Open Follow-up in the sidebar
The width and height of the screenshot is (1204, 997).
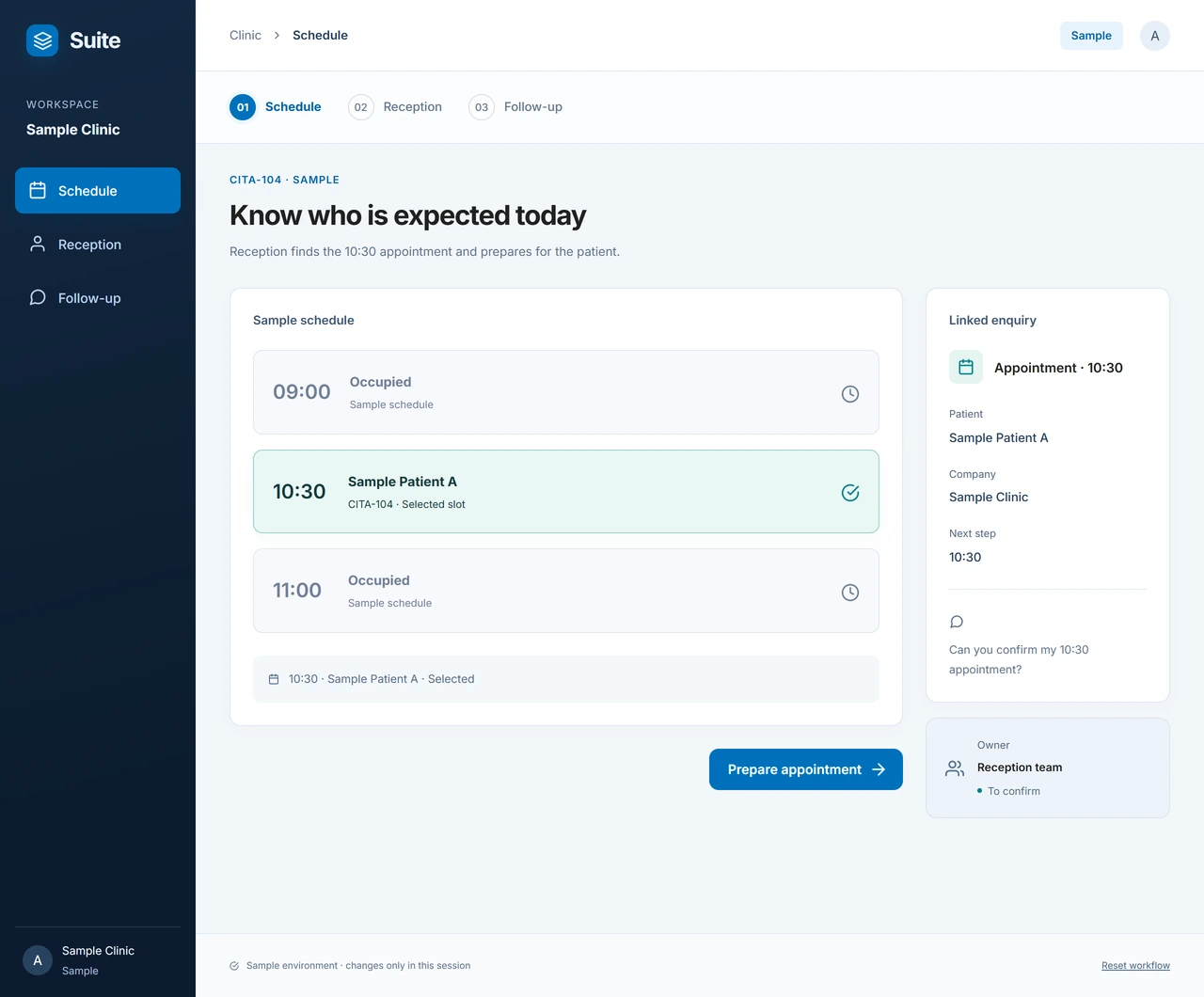(98, 298)
